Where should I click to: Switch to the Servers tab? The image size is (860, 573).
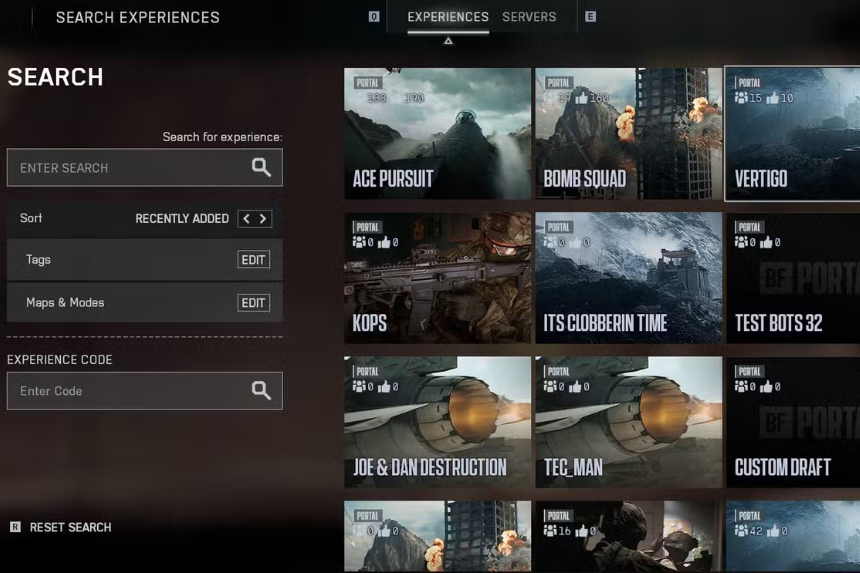529,17
